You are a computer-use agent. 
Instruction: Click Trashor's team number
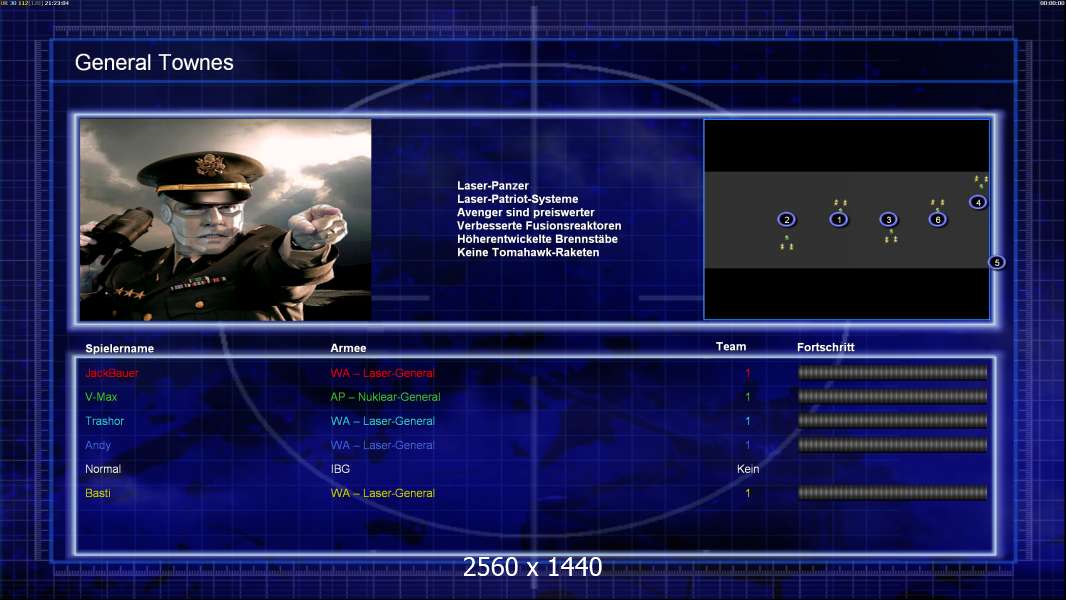748,421
